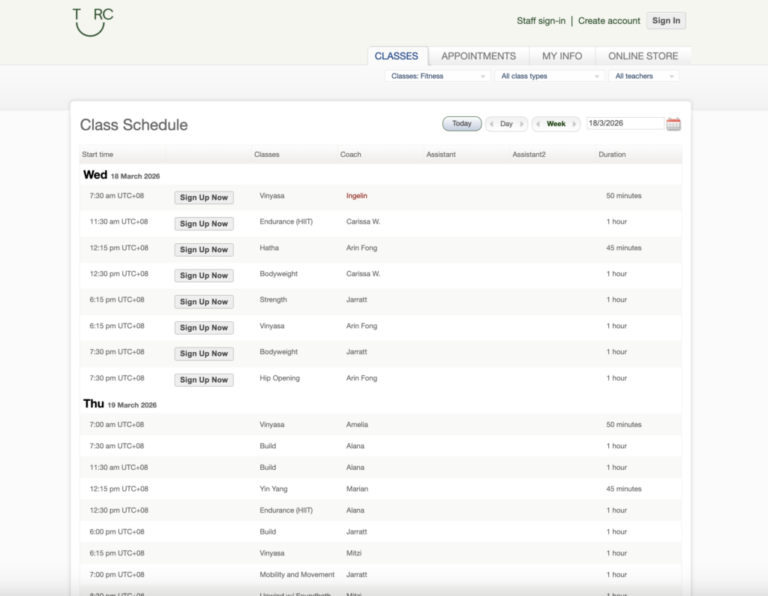Click the Sign In button
768x596 pixels.
665,20
